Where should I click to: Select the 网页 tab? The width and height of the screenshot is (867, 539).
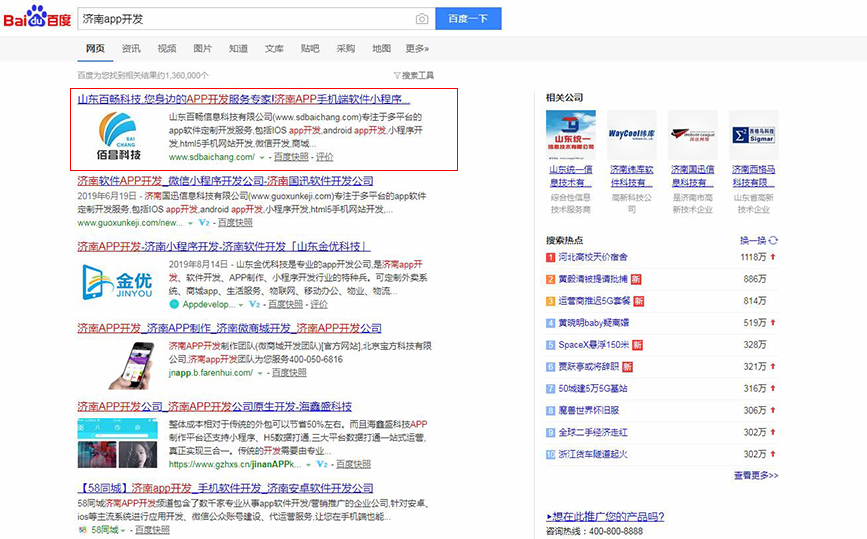coord(95,49)
